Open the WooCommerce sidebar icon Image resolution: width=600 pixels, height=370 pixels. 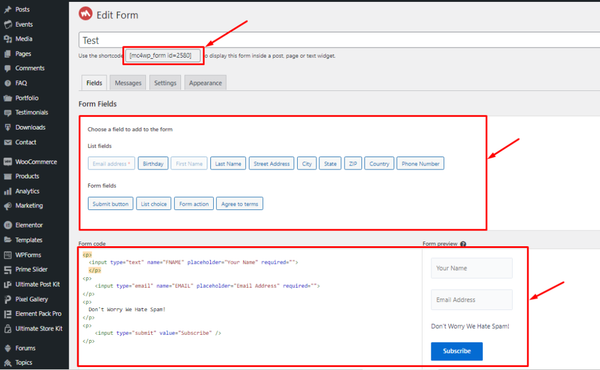(8, 162)
